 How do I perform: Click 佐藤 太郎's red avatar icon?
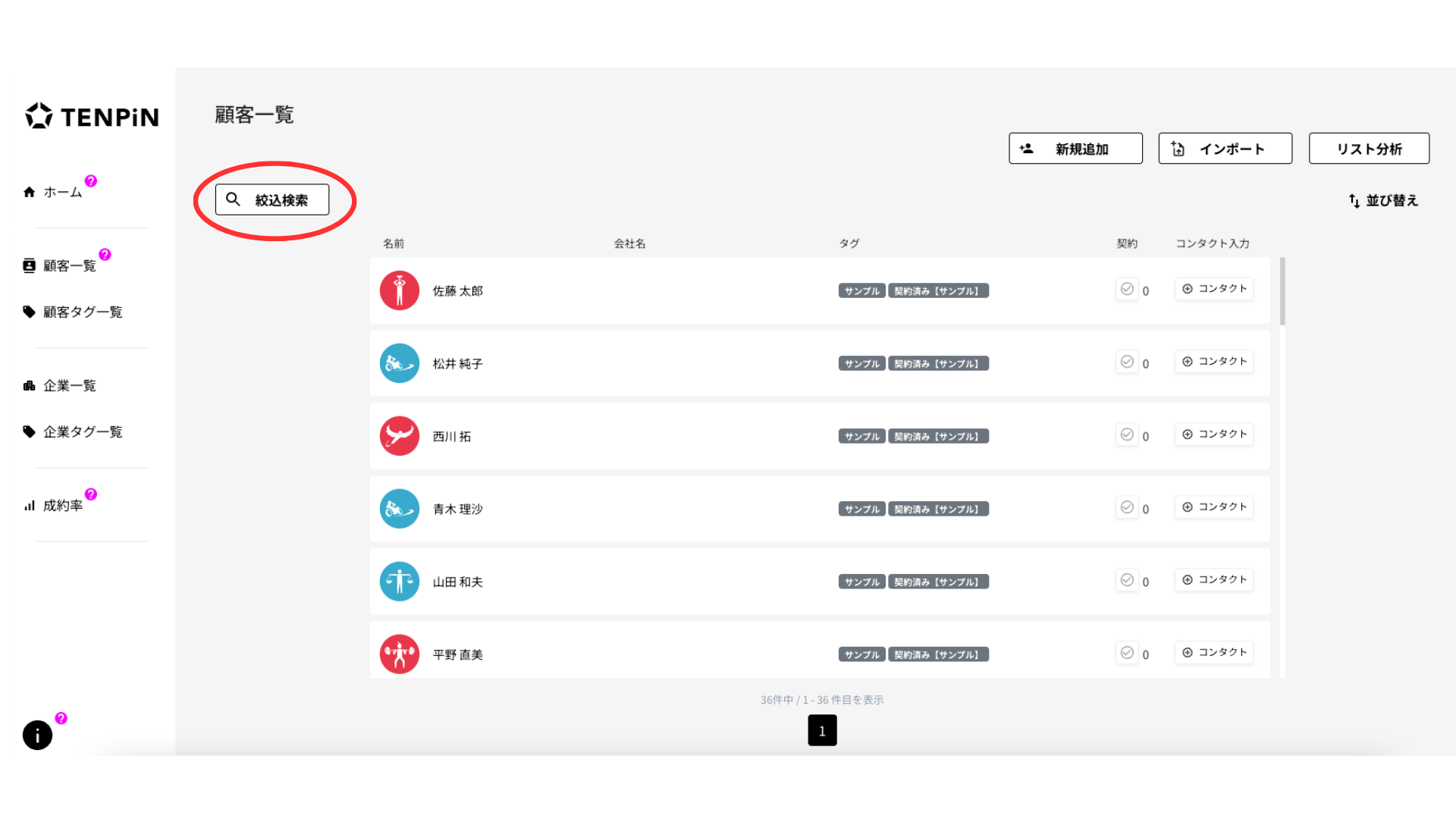click(x=400, y=290)
